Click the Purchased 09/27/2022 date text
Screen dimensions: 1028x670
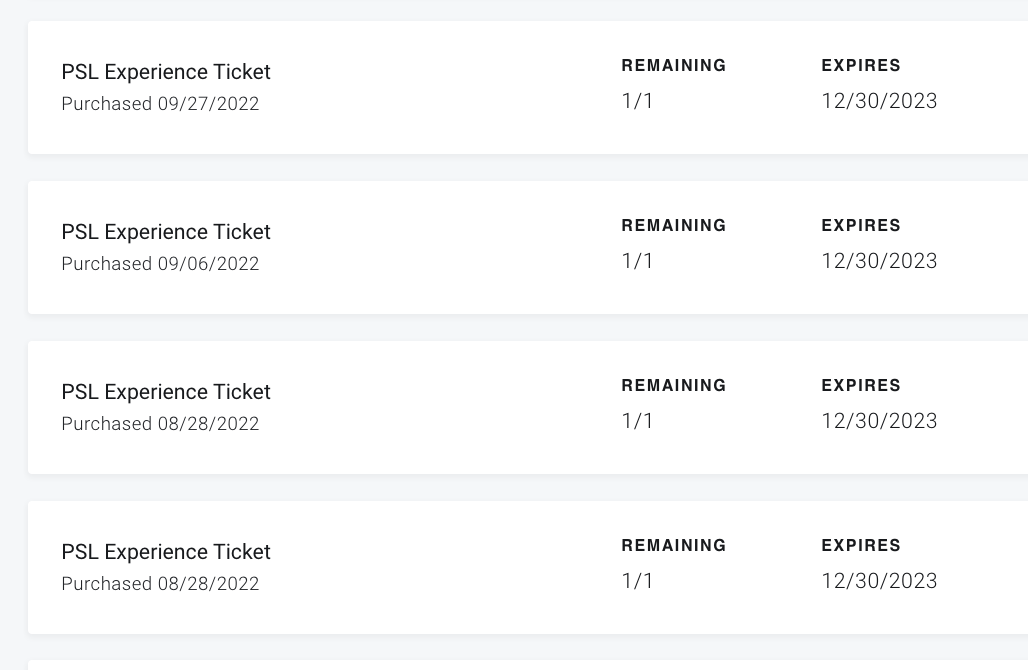(160, 103)
